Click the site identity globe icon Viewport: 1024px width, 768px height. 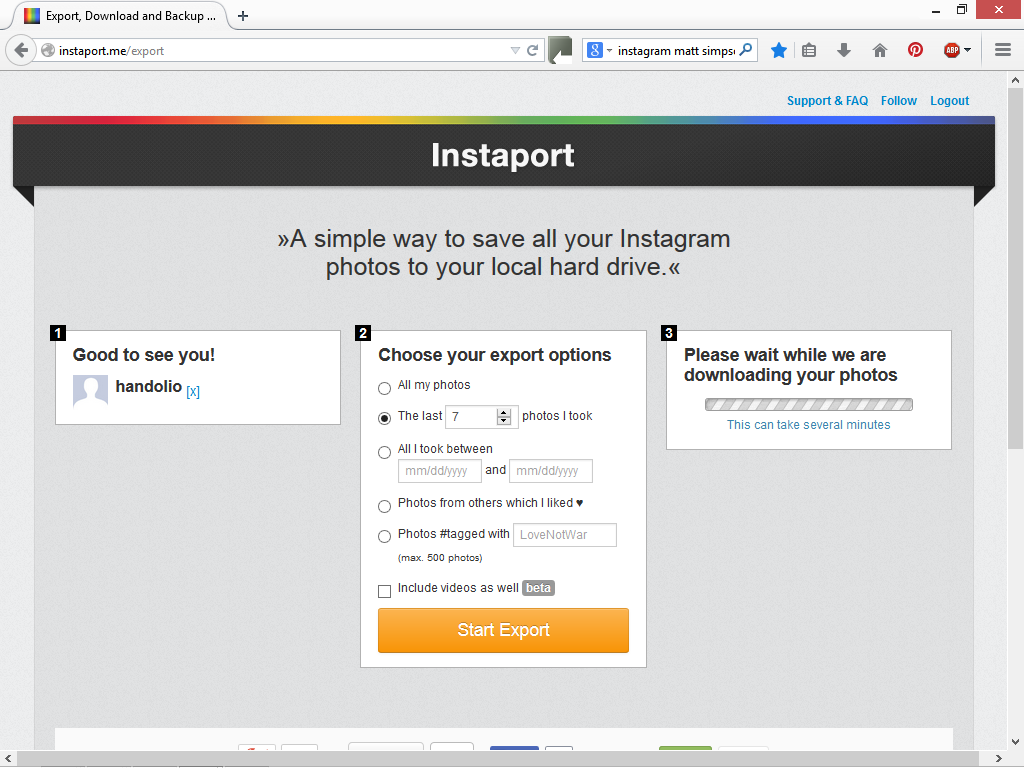tap(48, 50)
